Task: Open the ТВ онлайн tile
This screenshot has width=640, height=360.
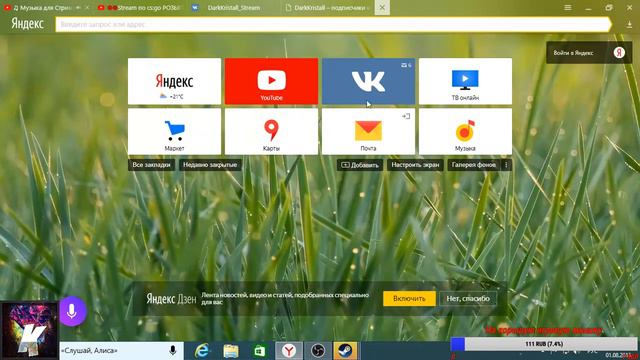Action: (465, 81)
